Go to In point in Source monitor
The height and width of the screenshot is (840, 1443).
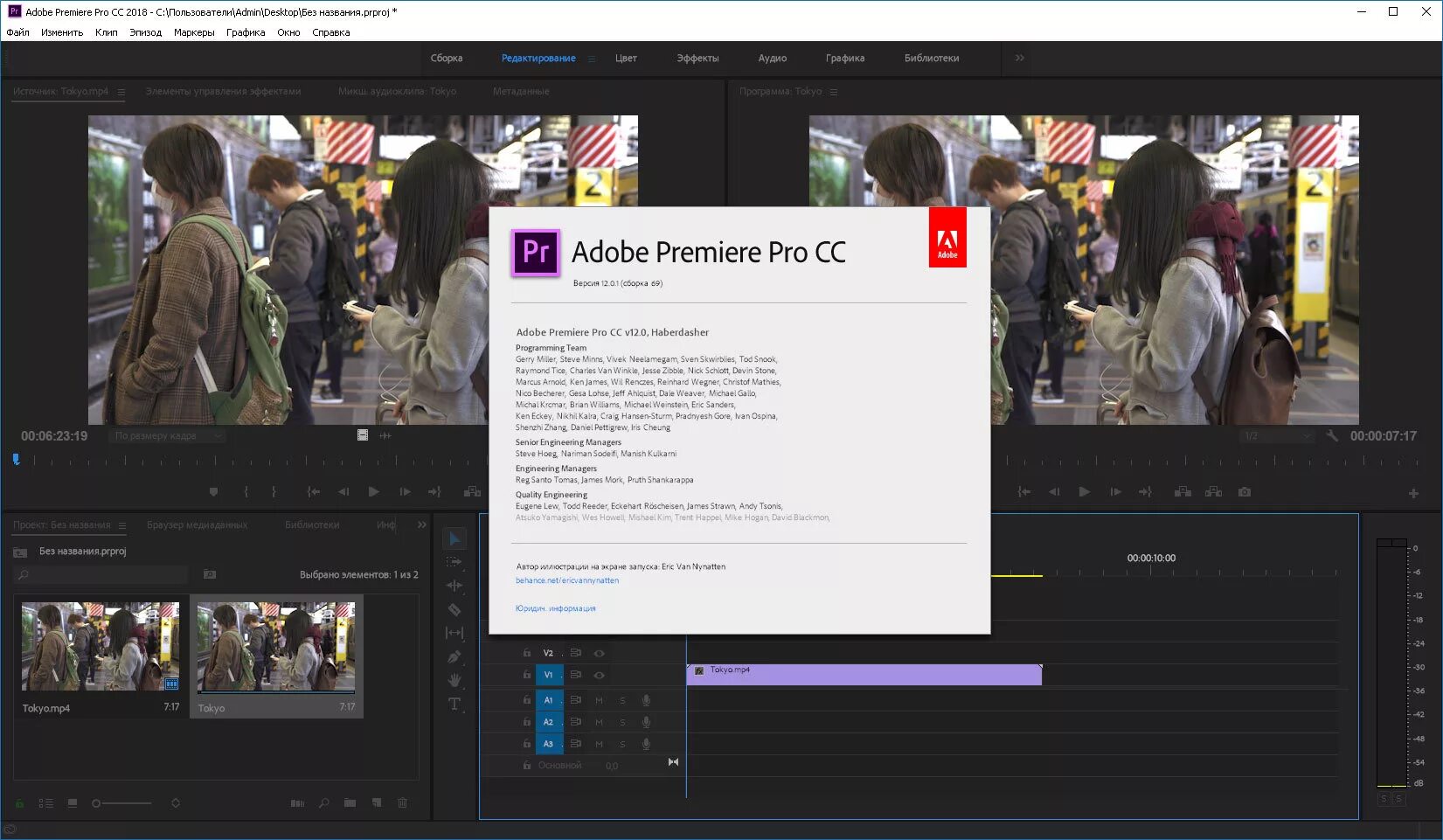pyautogui.click(x=313, y=492)
